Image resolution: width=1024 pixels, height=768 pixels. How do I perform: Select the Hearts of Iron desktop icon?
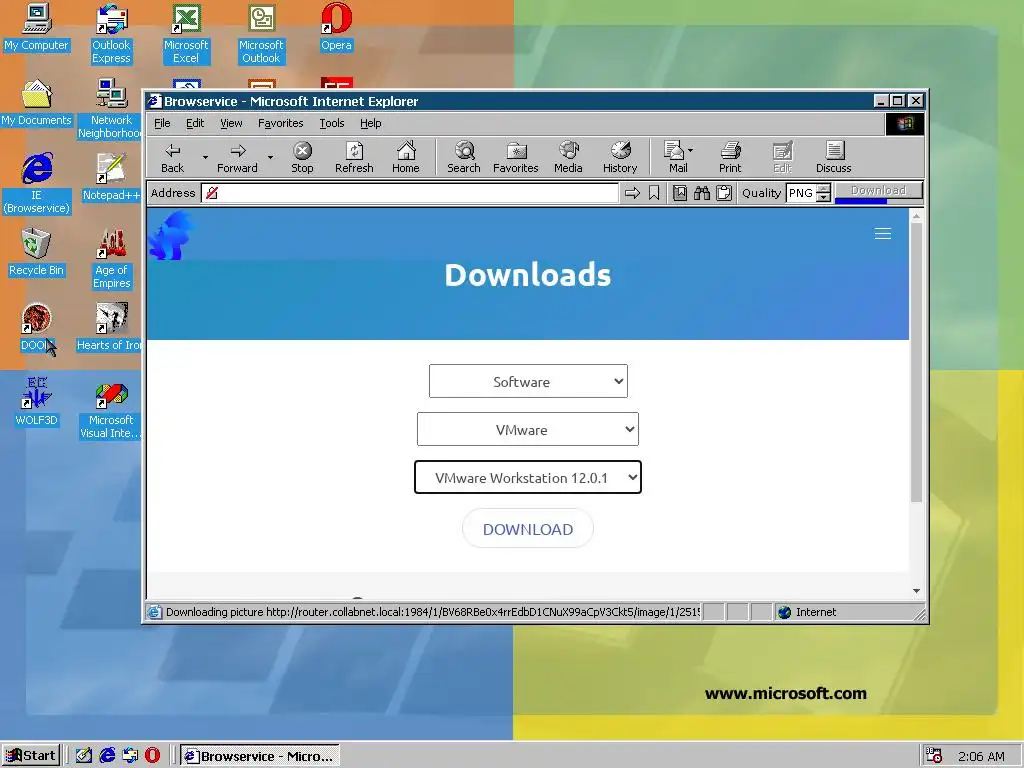pos(109,327)
